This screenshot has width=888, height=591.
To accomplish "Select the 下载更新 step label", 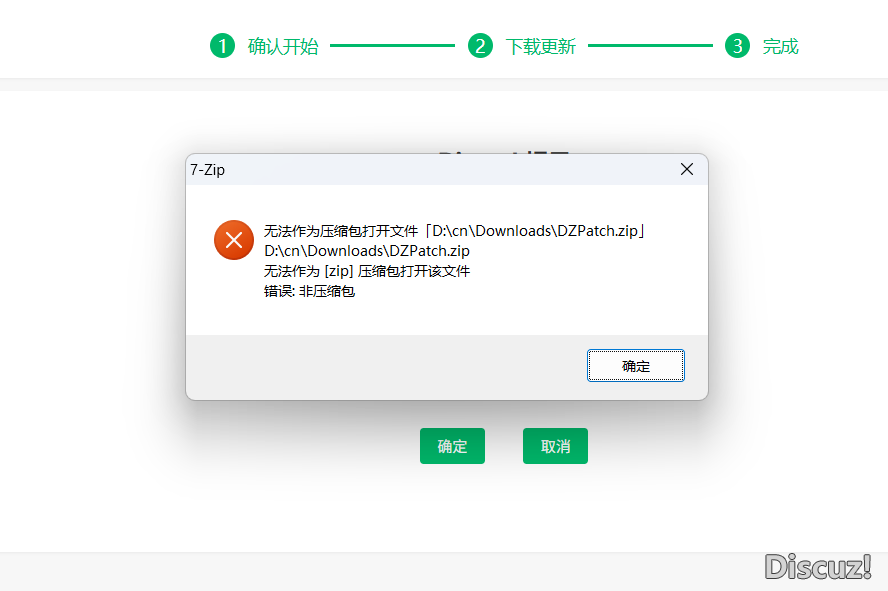I will pos(540,46).
